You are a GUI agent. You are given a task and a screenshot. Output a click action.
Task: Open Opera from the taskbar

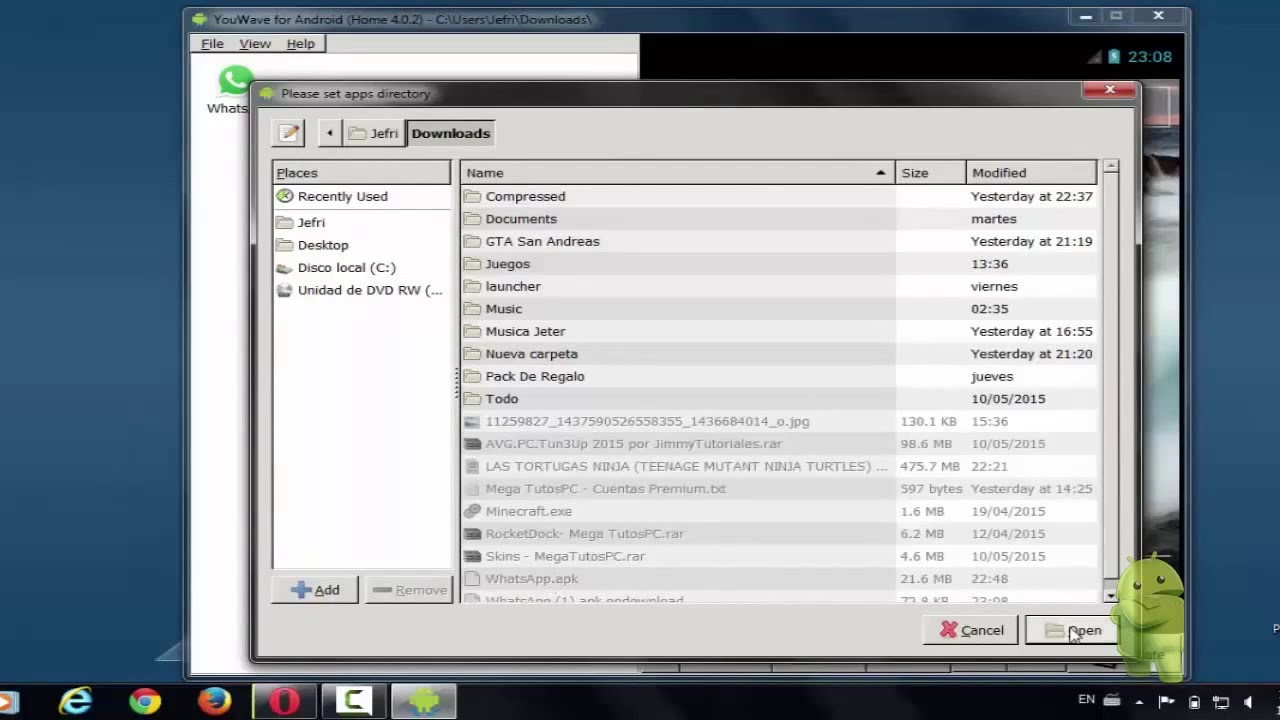[x=284, y=702]
